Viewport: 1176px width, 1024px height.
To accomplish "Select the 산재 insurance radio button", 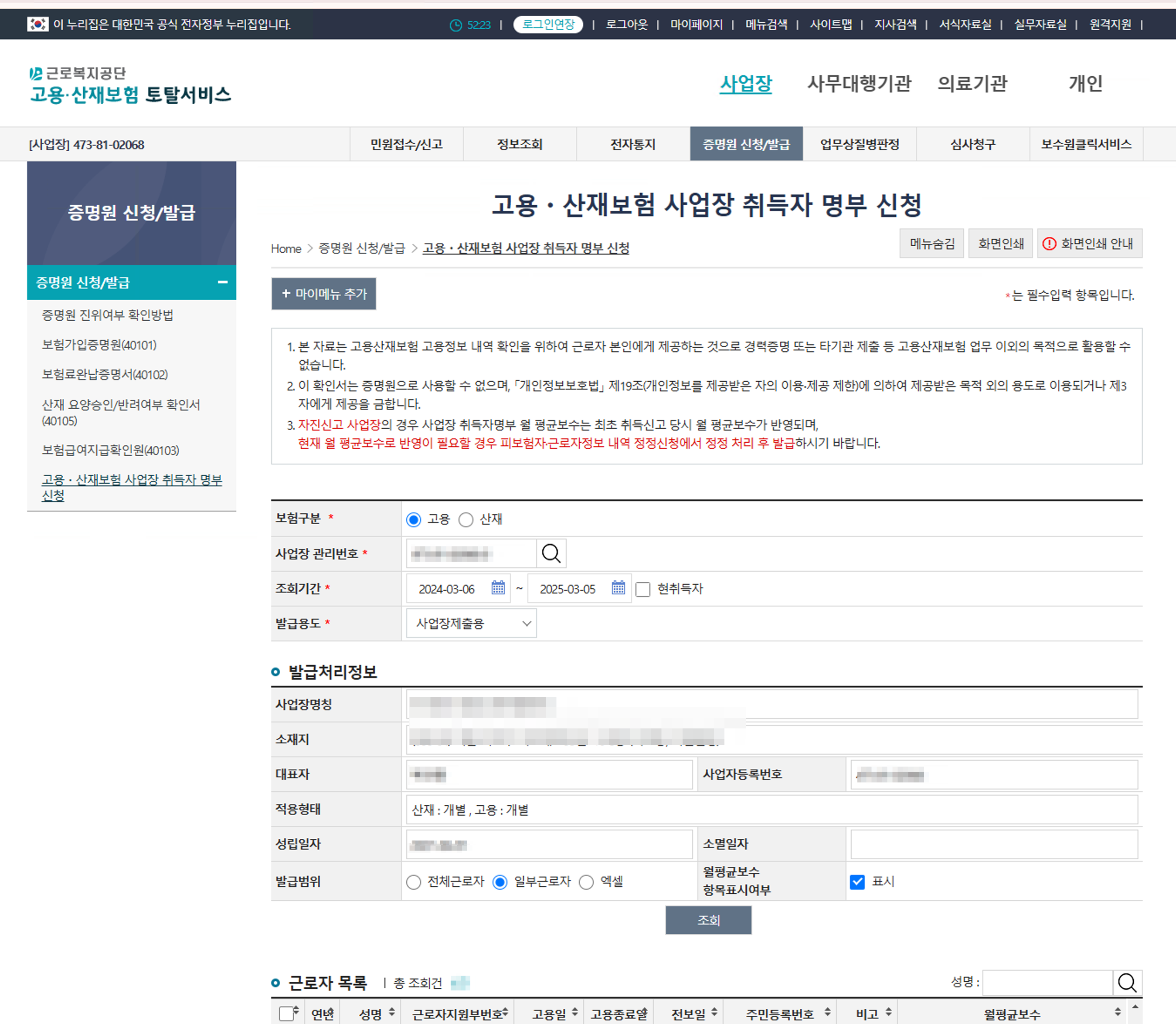I will tap(466, 519).
